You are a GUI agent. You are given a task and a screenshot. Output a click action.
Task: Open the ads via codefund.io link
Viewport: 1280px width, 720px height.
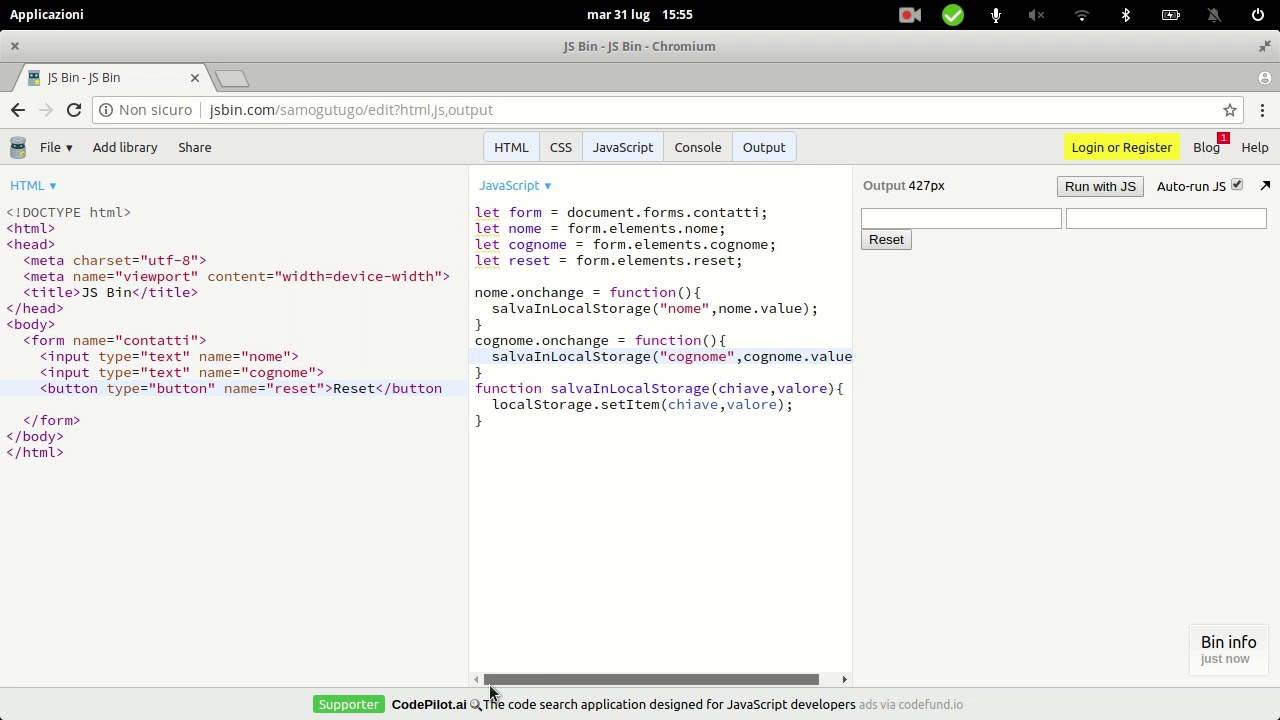tap(911, 705)
